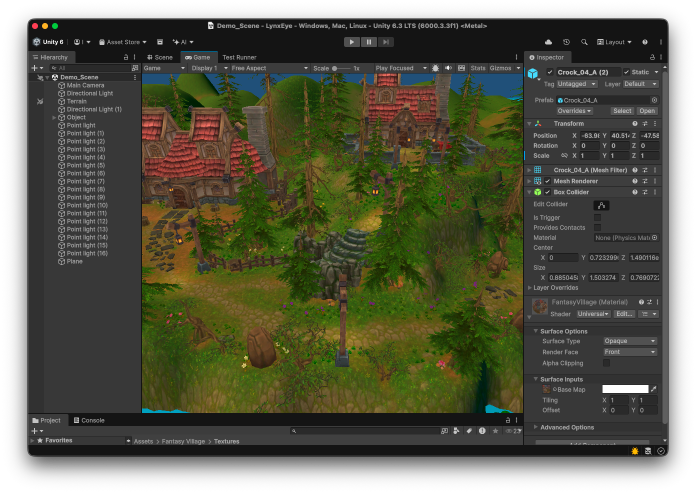Screen dimensions: 696x493
Task: Expand the Object node in Hierarchy
Action: tap(54, 118)
